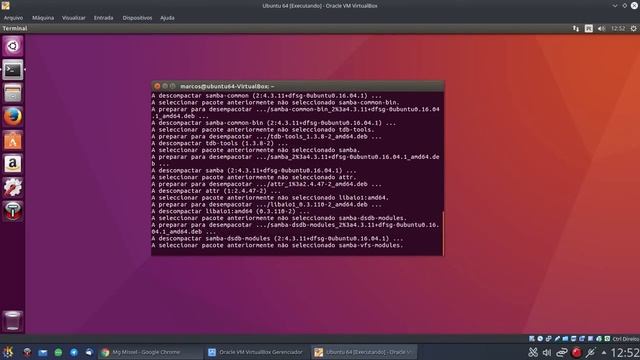Click the network indicator in Ubuntu top panel
The image size is (640, 360).
pyautogui.click(x=576, y=29)
